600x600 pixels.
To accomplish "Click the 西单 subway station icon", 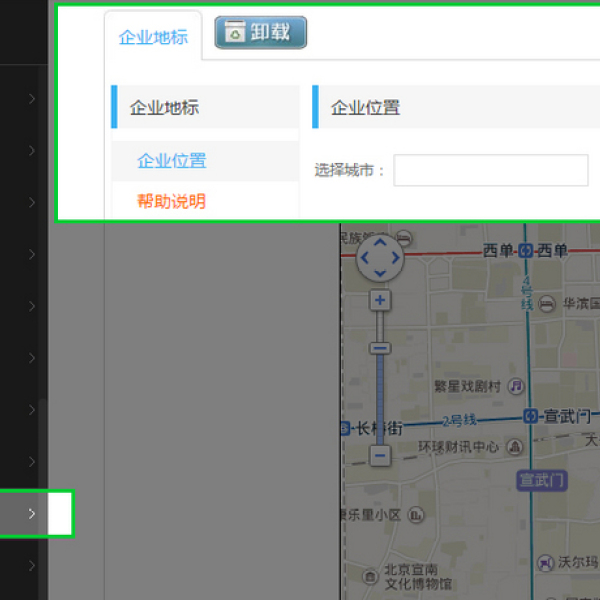I will coord(526,251).
